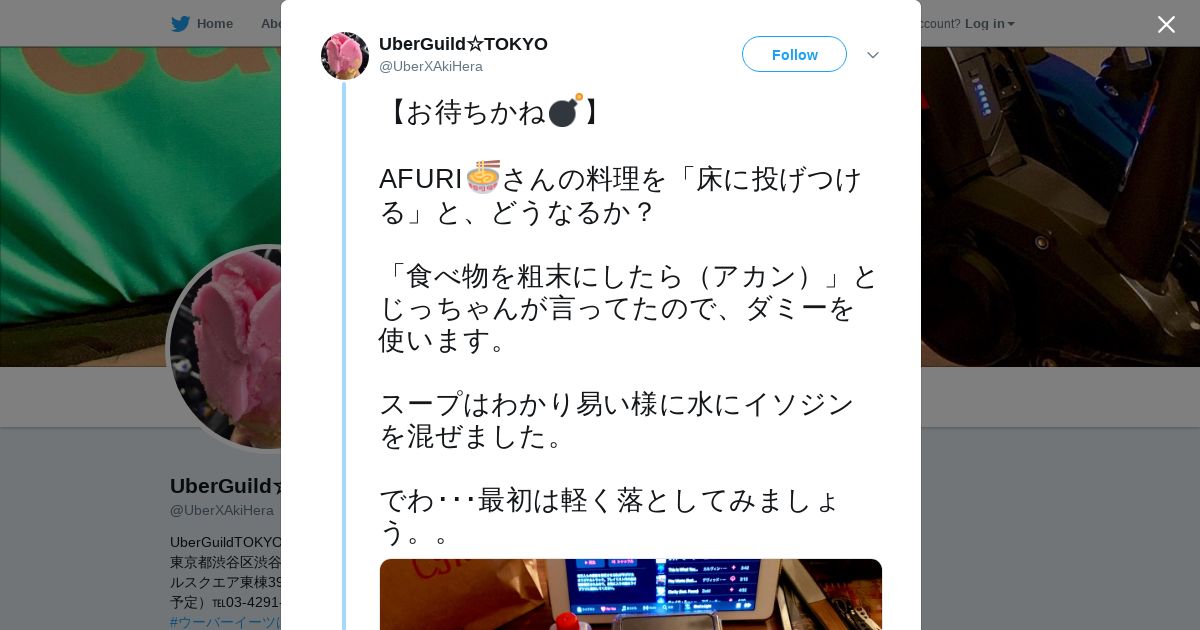Expand the tweet options chevron
The height and width of the screenshot is (630, 1200).
(x=873, y=55)
